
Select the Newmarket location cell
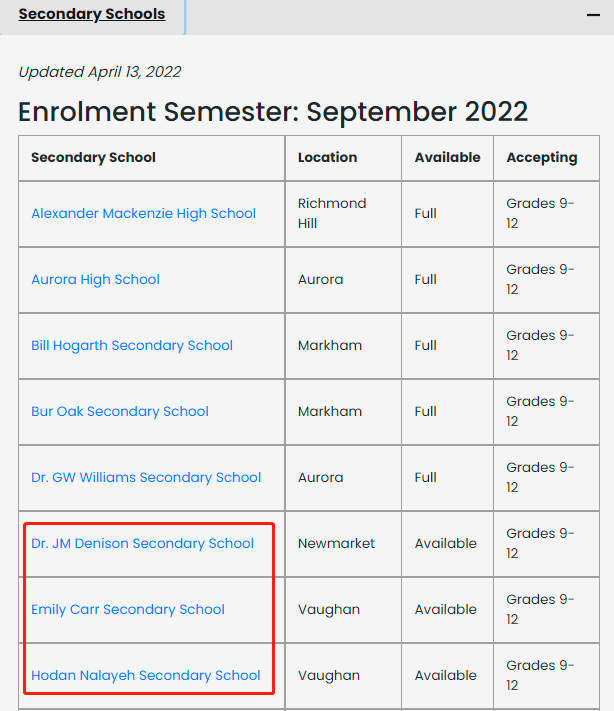click(336, 543)
